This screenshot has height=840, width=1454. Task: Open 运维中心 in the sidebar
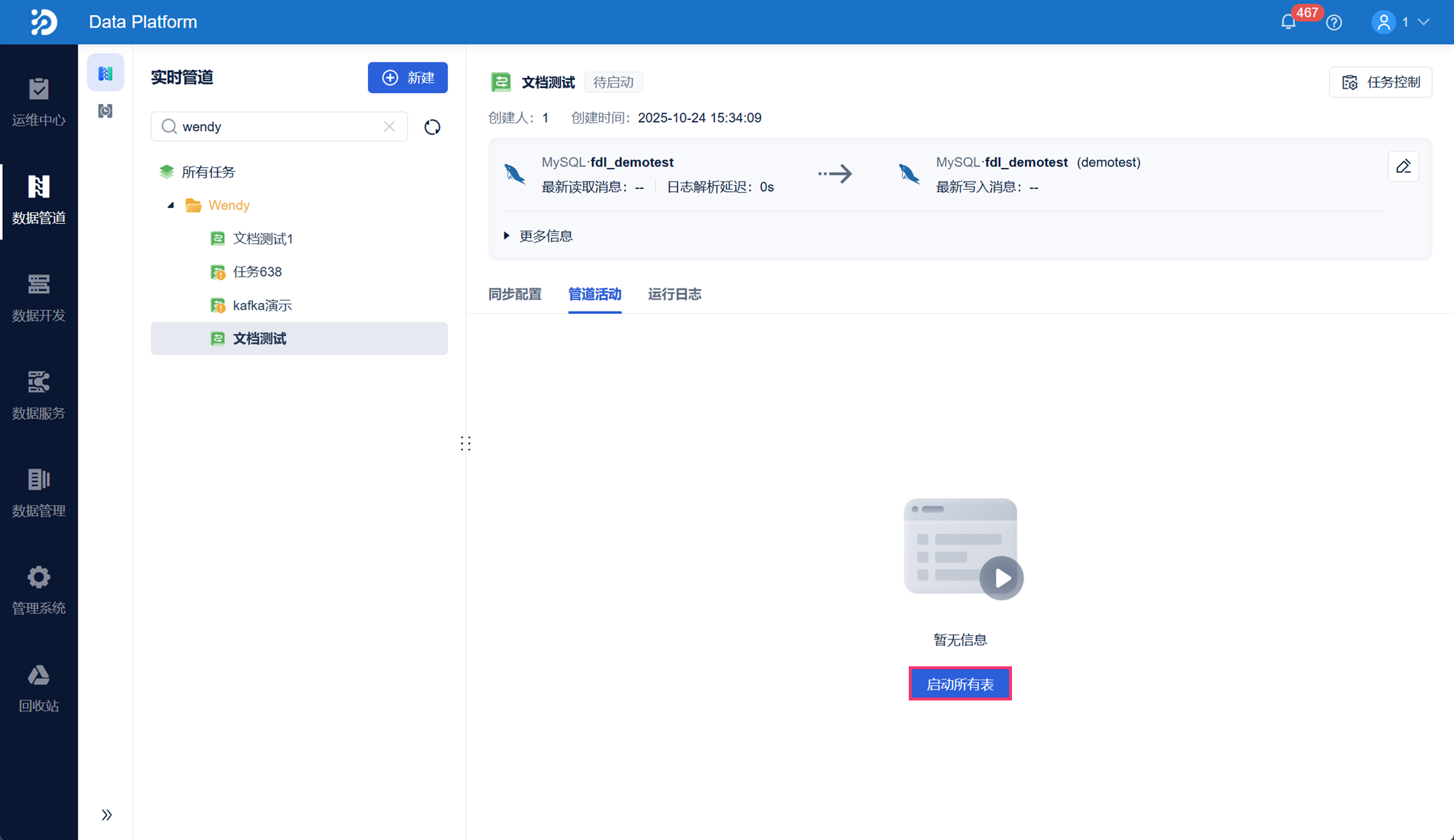(x=39, y=102)
